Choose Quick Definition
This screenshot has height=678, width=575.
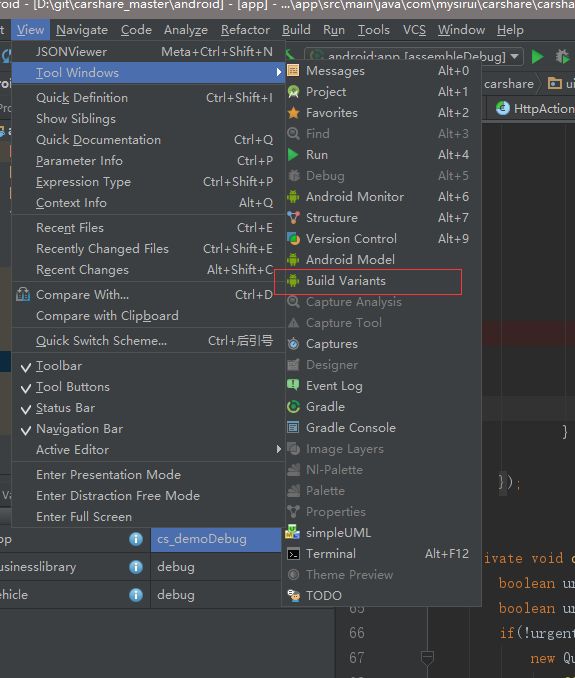coord(148,98)
